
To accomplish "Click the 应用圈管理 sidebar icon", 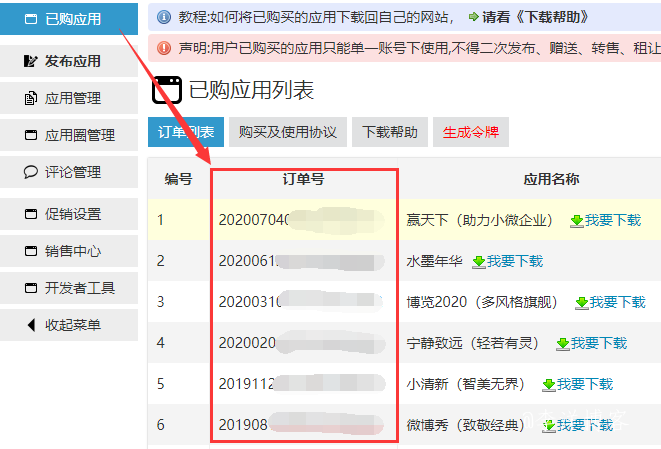I will tap(29, 135).
